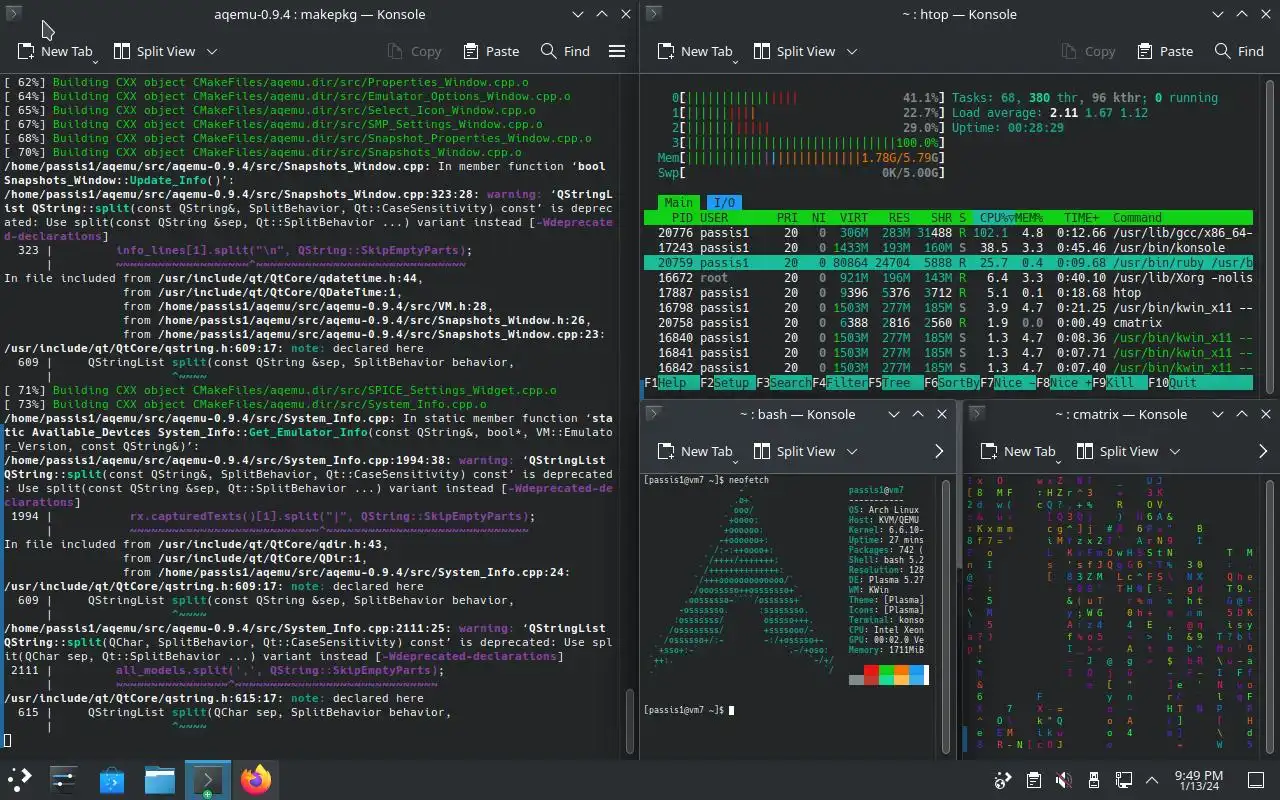Select the root Xorg process row in htop

pyautogui.click(x=948, y=278)
